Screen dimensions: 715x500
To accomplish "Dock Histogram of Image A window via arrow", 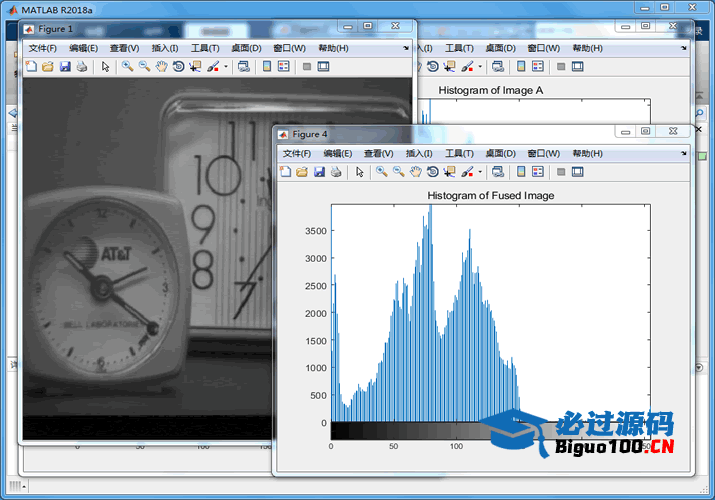I will (684, 48).
